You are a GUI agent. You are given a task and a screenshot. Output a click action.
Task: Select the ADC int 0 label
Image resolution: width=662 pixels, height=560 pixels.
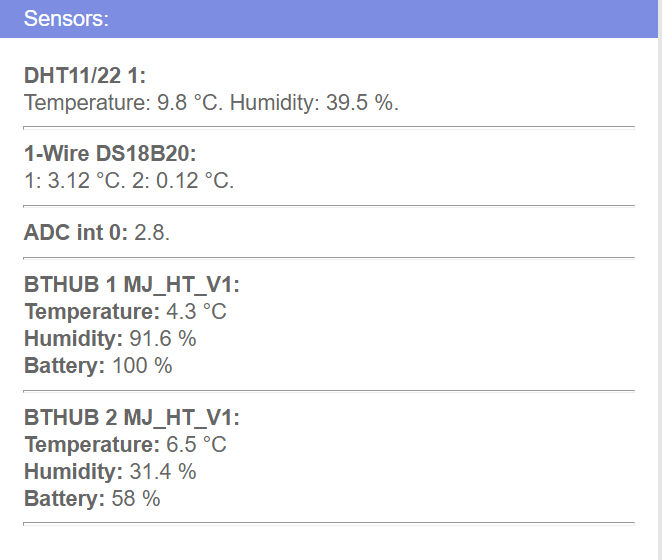(x=76, y=232)
